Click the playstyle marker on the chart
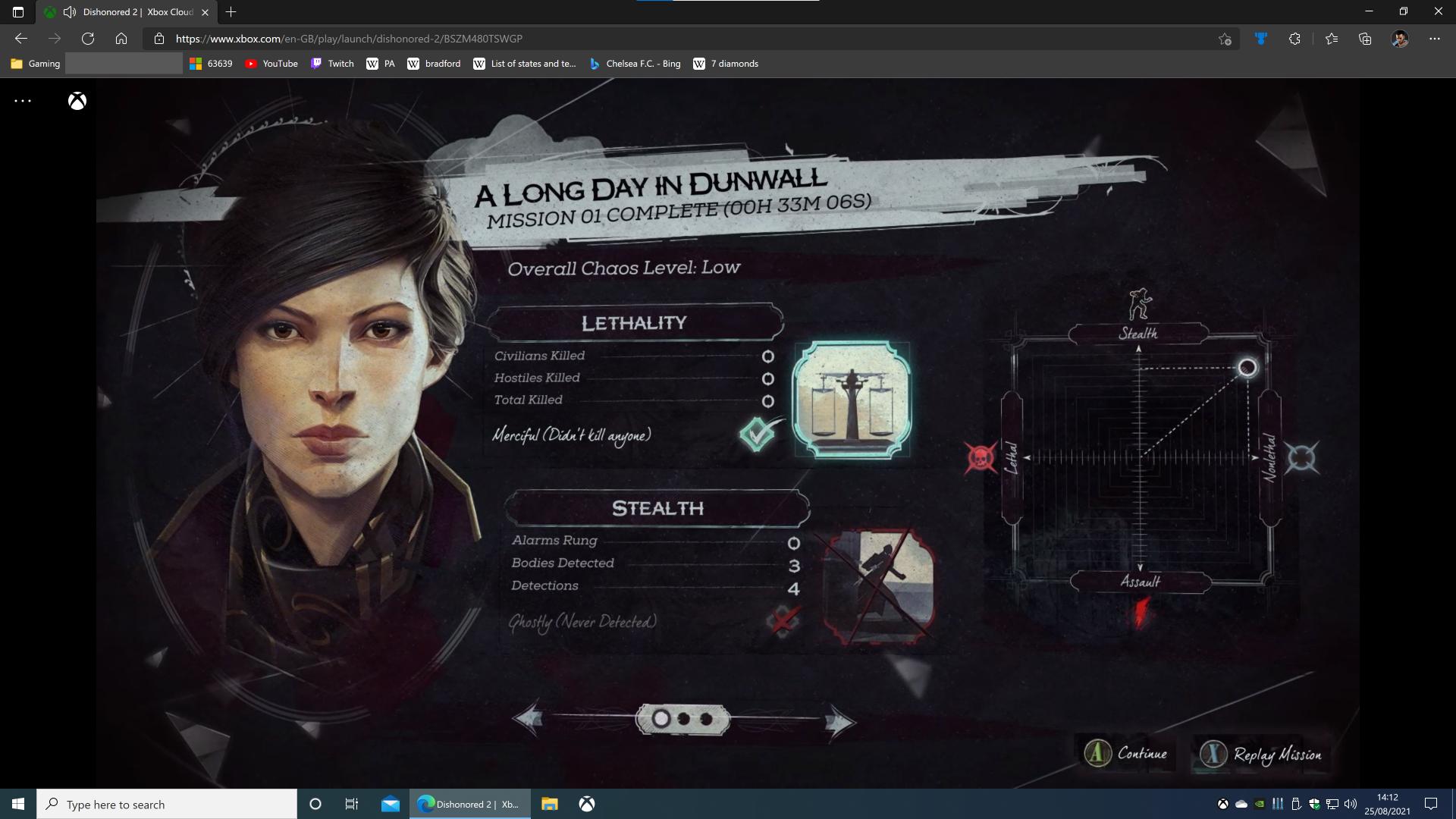 click(1247, 368)
